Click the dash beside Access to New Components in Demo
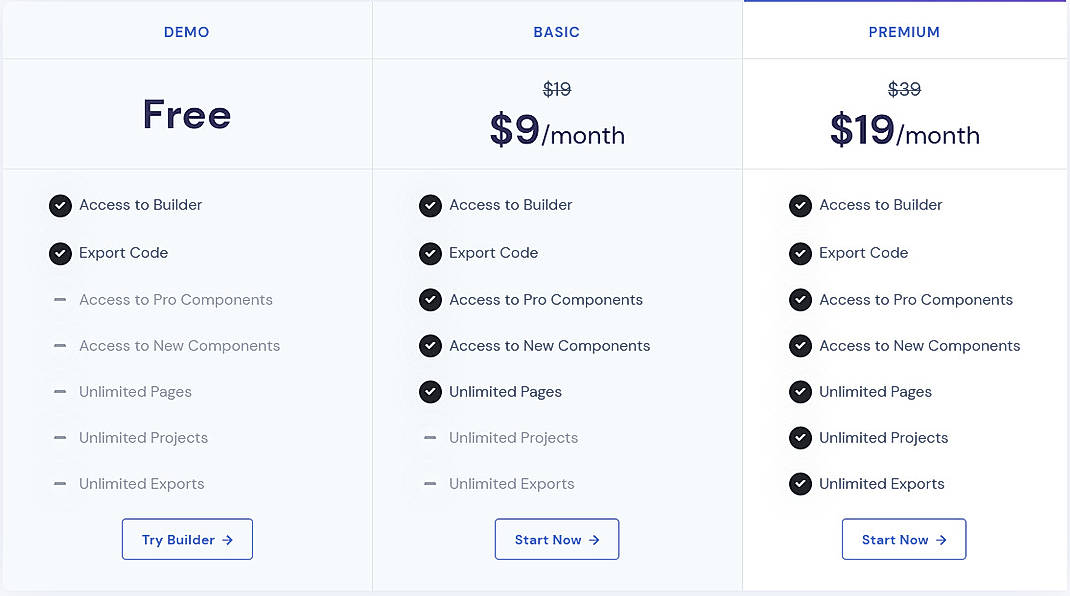Image resolution: width=1070 pixels, height=596 pixels. coord(59,345)
